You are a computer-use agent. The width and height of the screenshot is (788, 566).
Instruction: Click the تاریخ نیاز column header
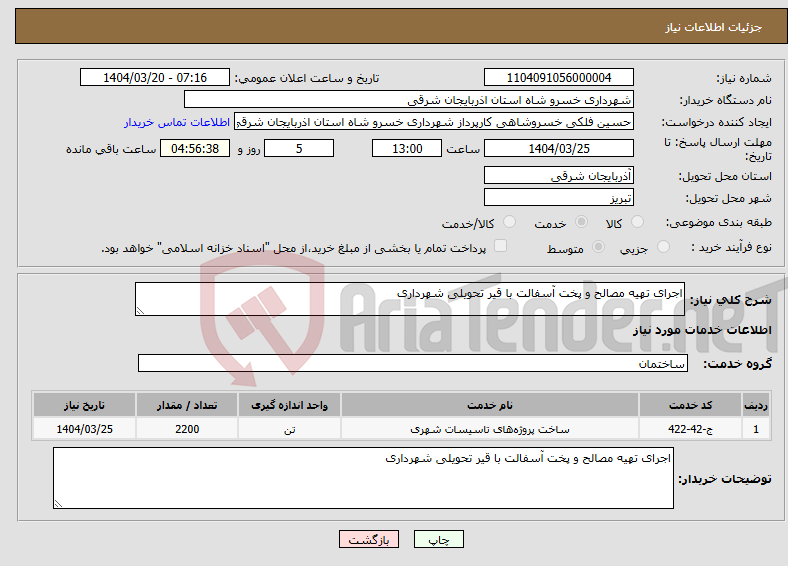pyautogui.click(x=84, y=405)
